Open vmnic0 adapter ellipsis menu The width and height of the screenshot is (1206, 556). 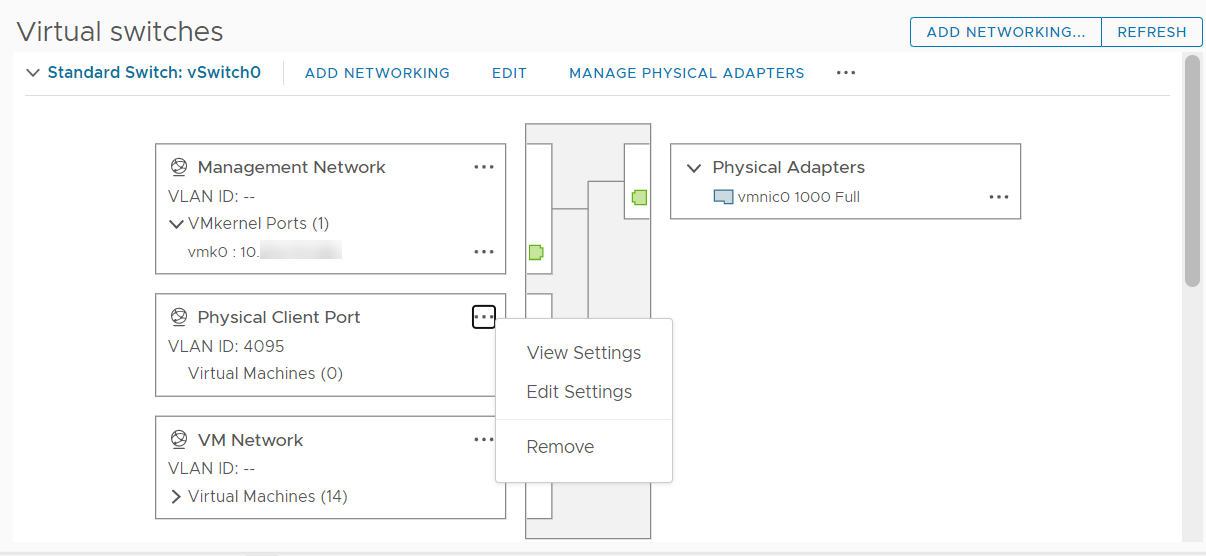999,197
